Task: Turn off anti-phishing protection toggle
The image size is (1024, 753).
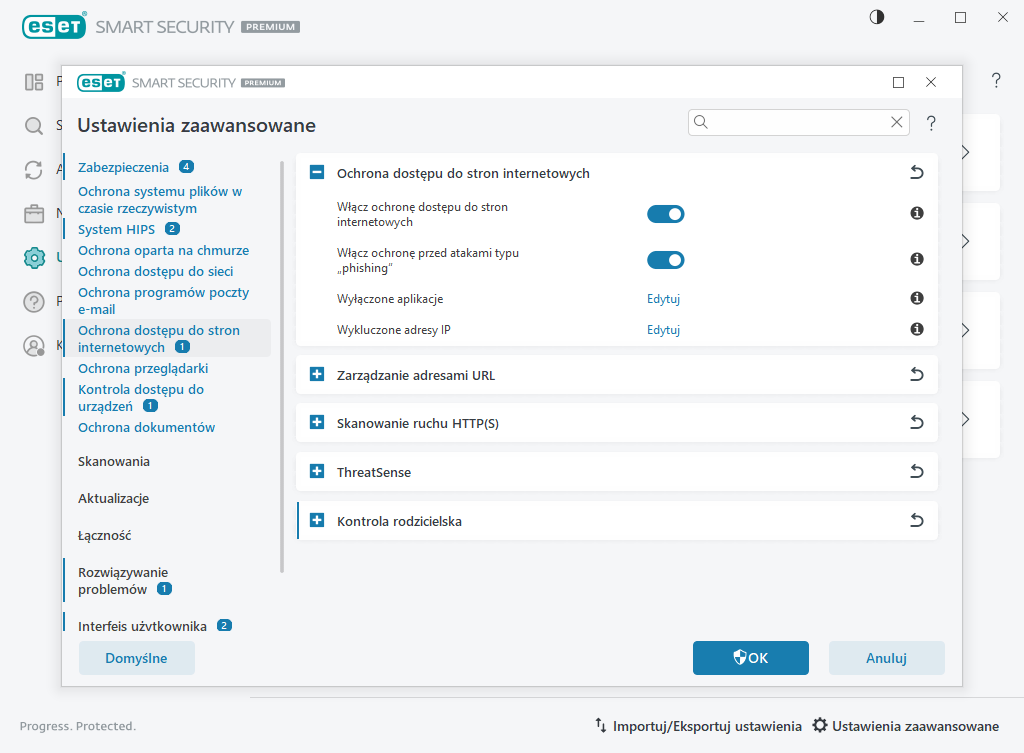Action: [x=665, y=260]
